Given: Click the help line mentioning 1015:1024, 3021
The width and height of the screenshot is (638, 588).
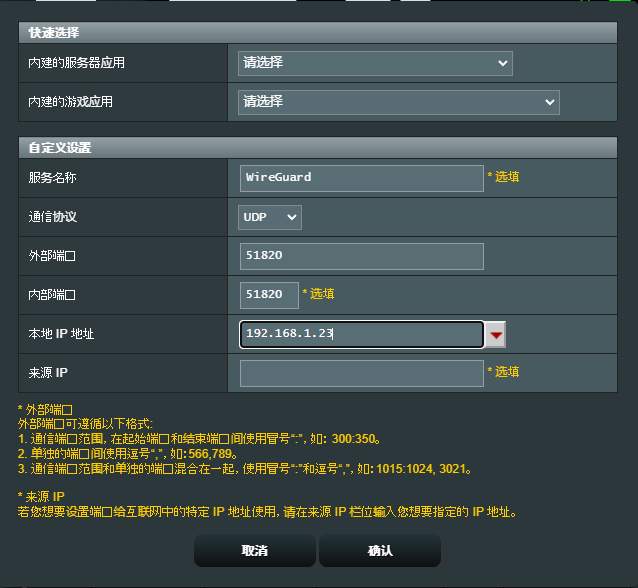Looking at the screenshot, I should tap(245, 469).
